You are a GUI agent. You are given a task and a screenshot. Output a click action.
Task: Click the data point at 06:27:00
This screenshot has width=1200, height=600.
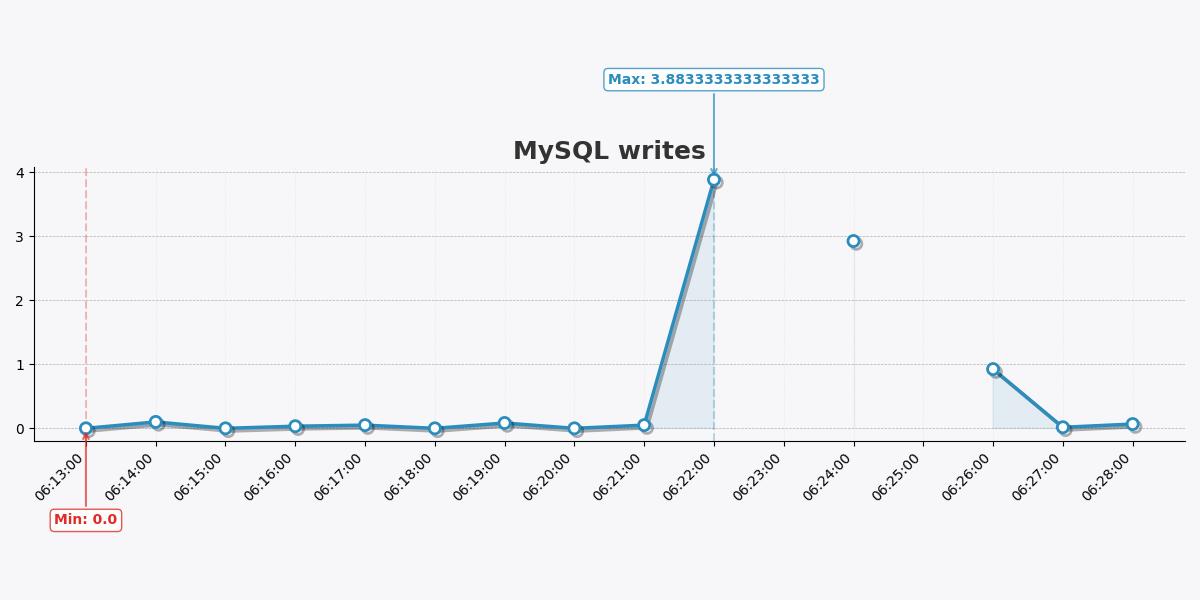click(x=1063, y=427)
